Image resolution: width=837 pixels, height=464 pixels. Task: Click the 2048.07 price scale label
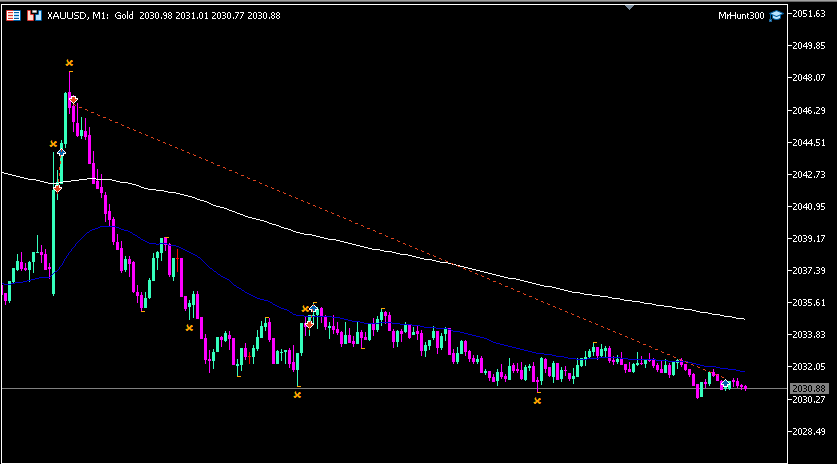tap(809, 78)
